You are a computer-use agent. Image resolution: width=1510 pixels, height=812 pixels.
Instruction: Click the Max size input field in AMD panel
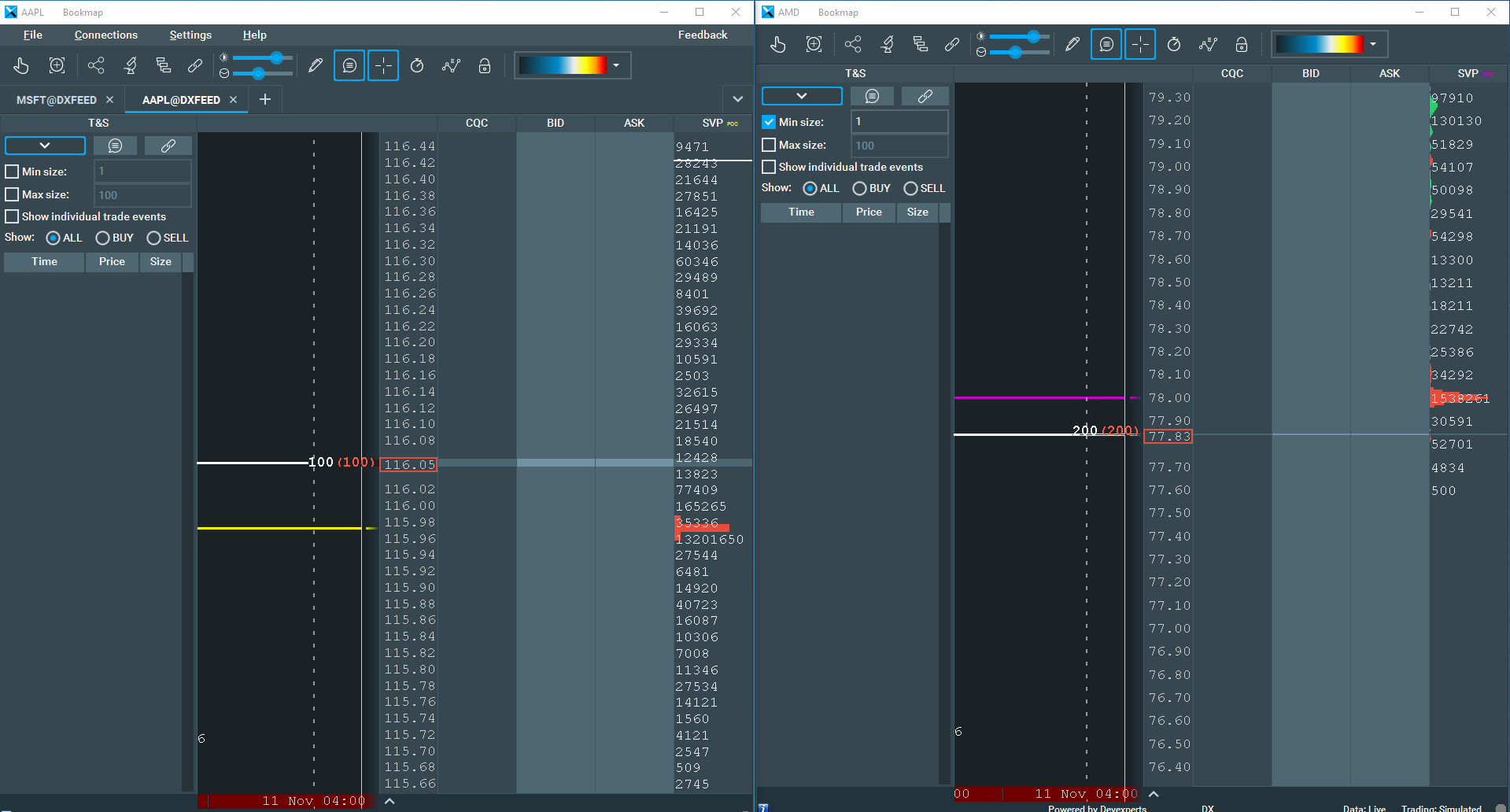pyautogui.click(x=899, y=146)
